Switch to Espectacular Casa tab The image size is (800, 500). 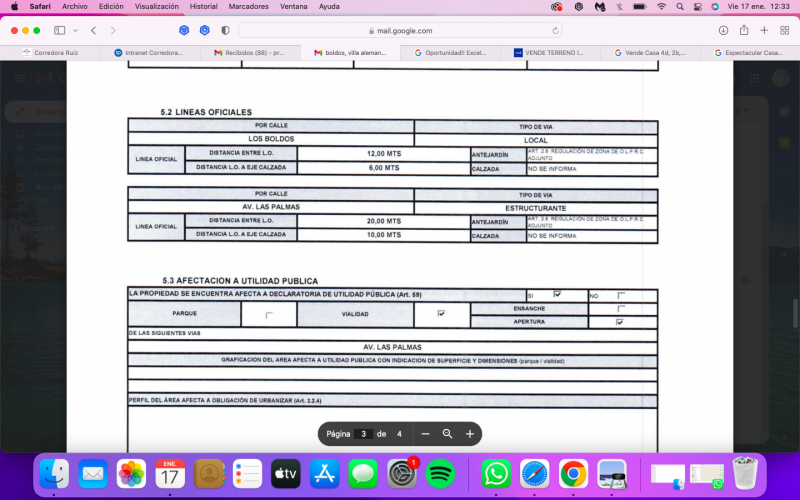[x=749, y=53]
